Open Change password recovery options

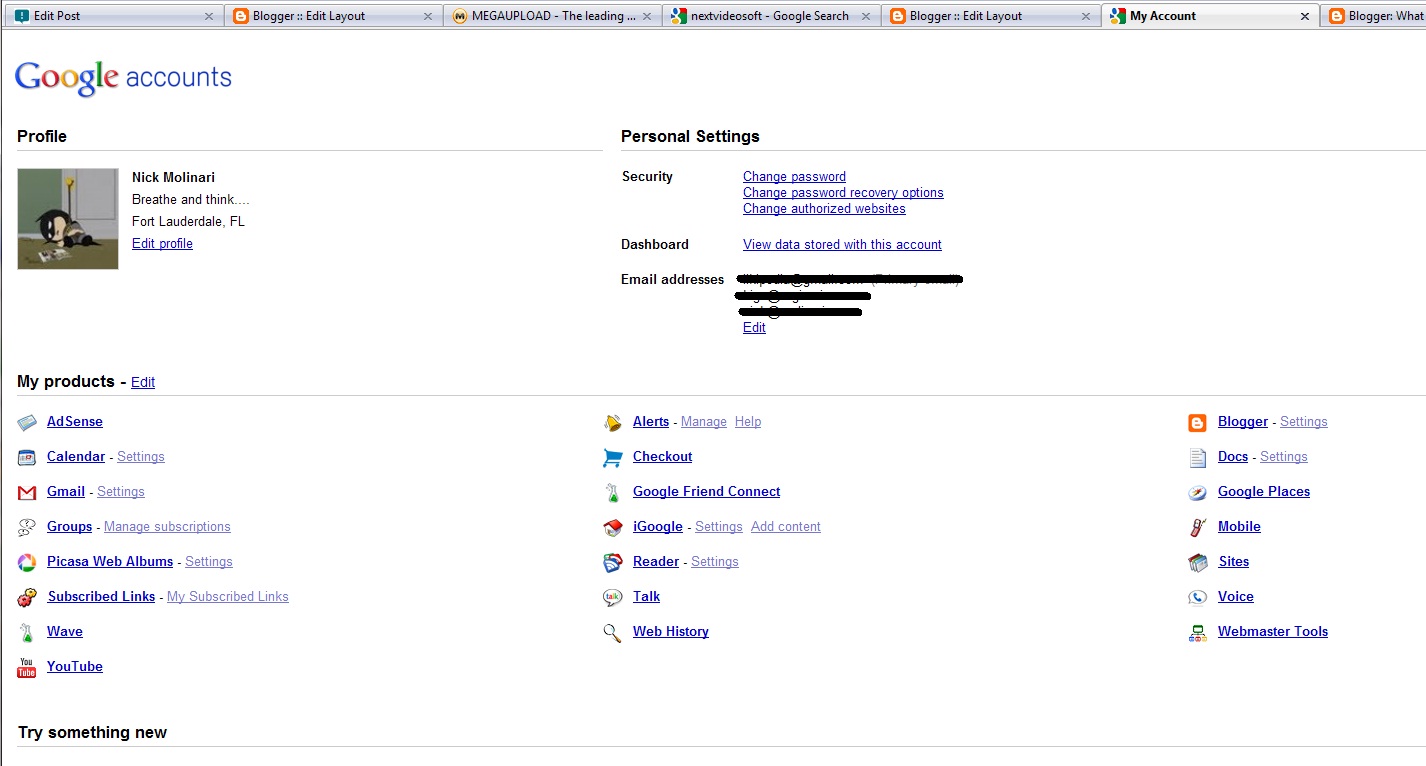pos(843,193)
